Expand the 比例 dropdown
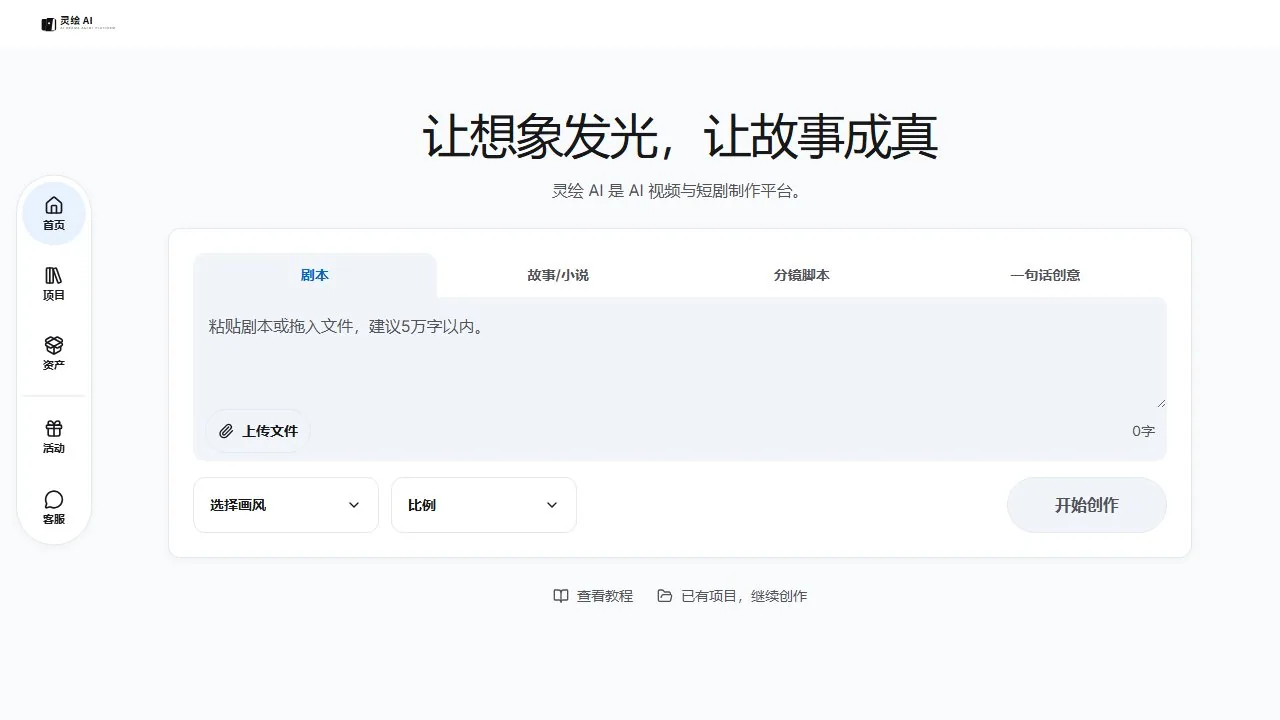This screenshot has height=720, width=1280. click(484, 505)
